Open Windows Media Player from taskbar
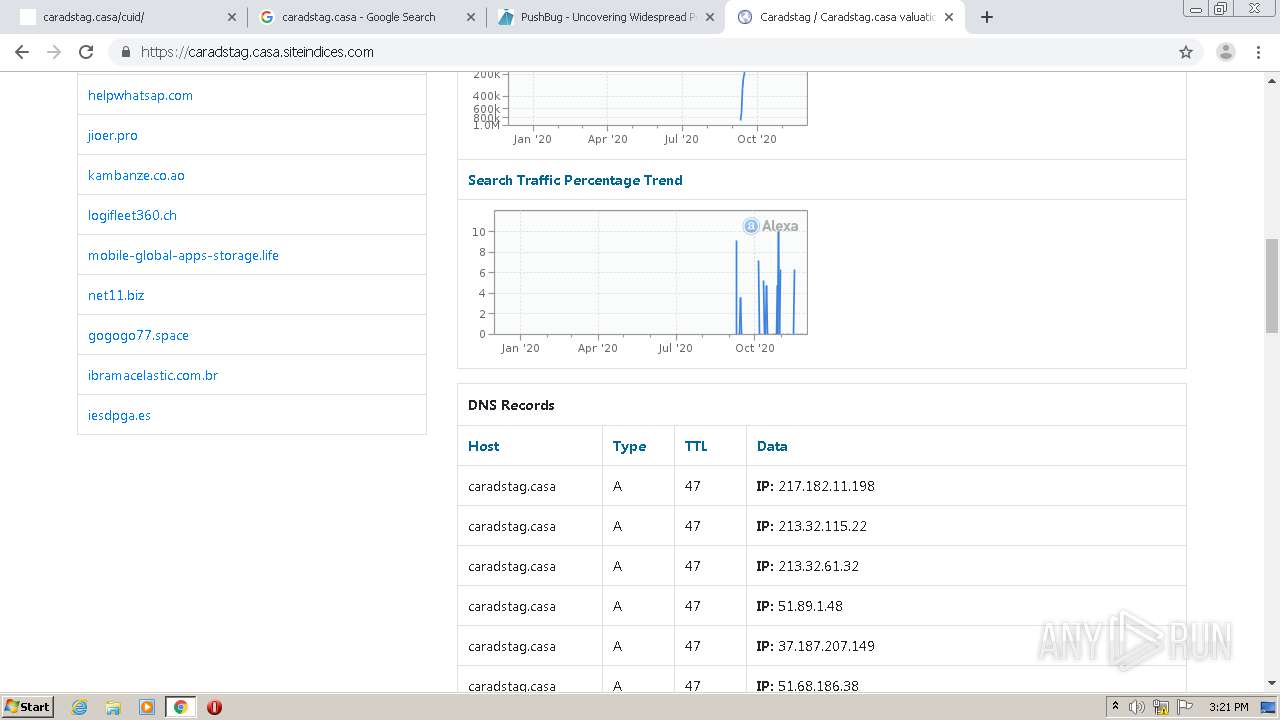The height and width of the screenshot is (720, 1280). pos(146,706)
